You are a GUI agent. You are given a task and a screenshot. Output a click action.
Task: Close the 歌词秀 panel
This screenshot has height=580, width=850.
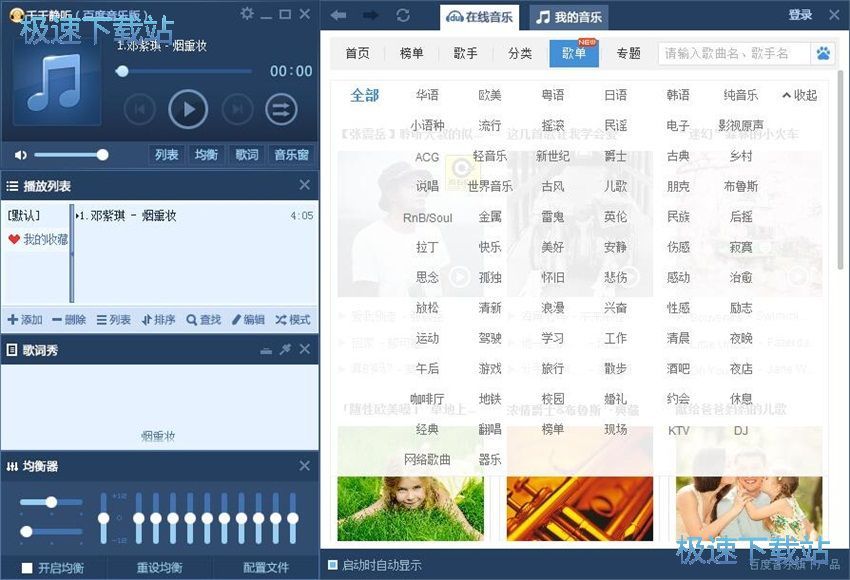305,350
